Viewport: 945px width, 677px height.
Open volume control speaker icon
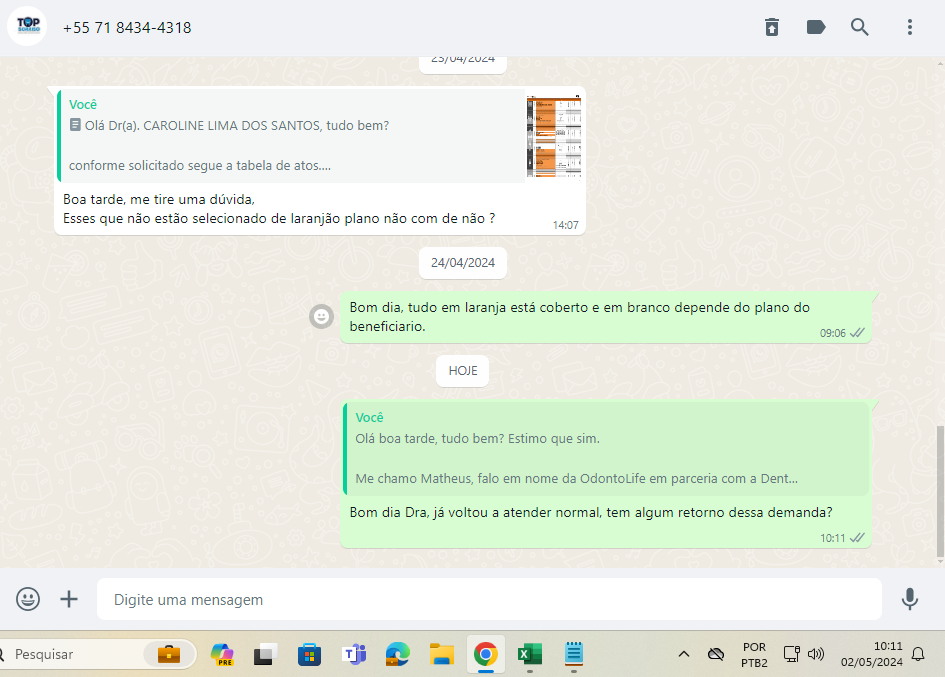tap(816, 654)
